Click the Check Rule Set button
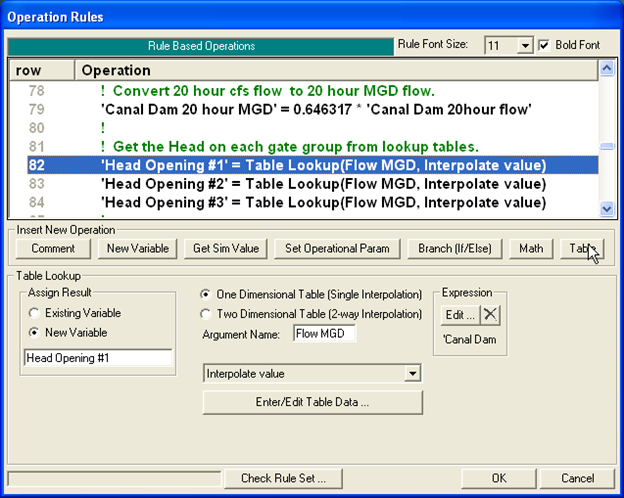Image resolution: width=624 pixels, height=498 pixels. coord(289,478)
